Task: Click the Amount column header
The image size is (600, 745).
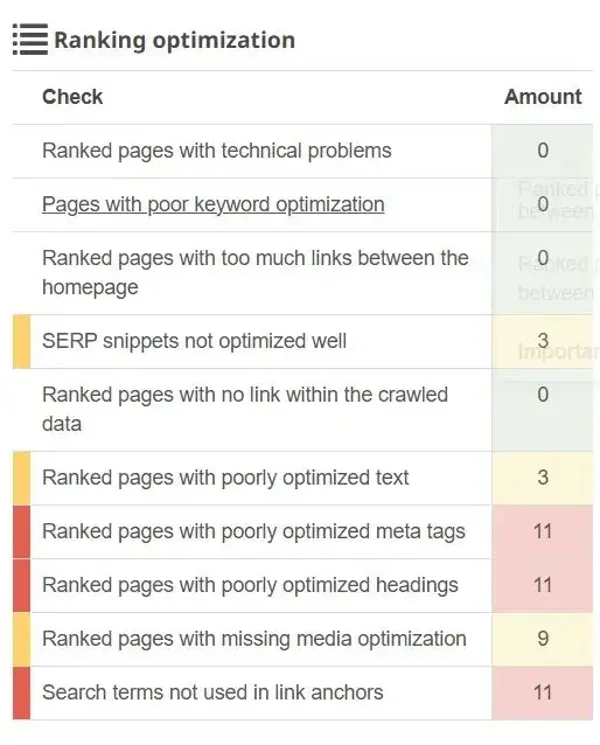Action: coord(542,97)
